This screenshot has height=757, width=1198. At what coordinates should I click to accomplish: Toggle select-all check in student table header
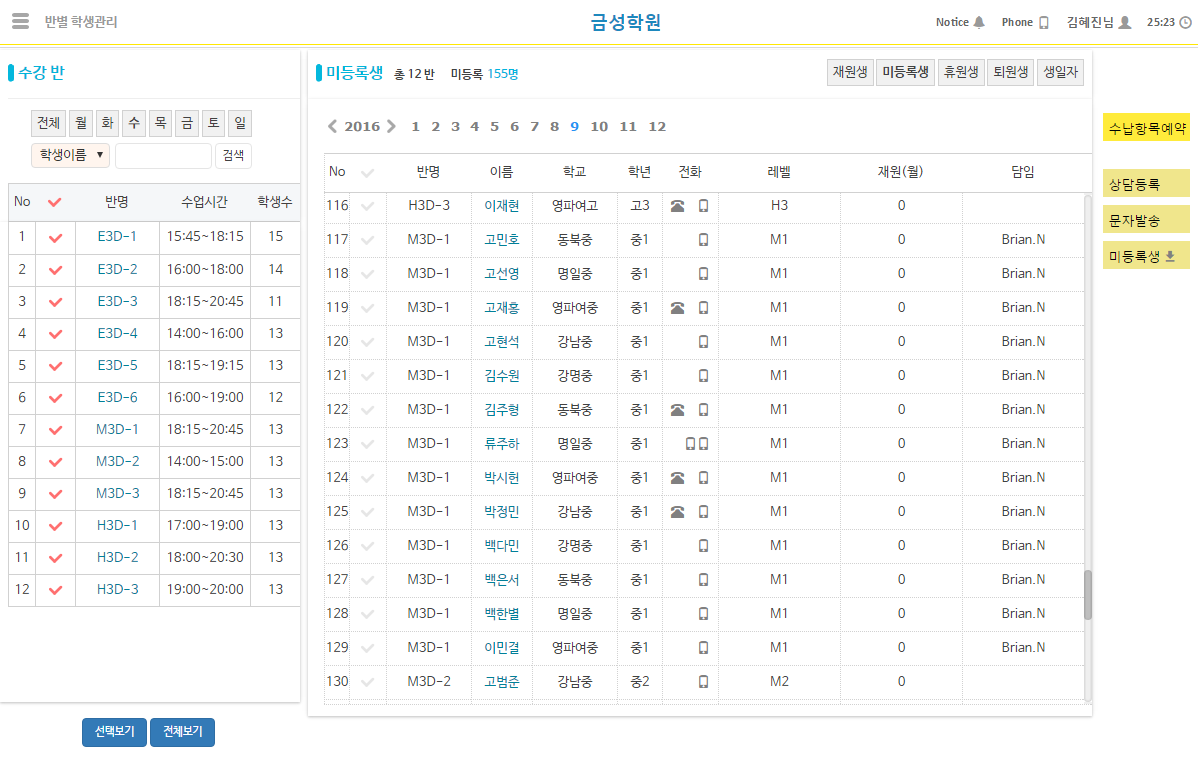pos(367,173)
